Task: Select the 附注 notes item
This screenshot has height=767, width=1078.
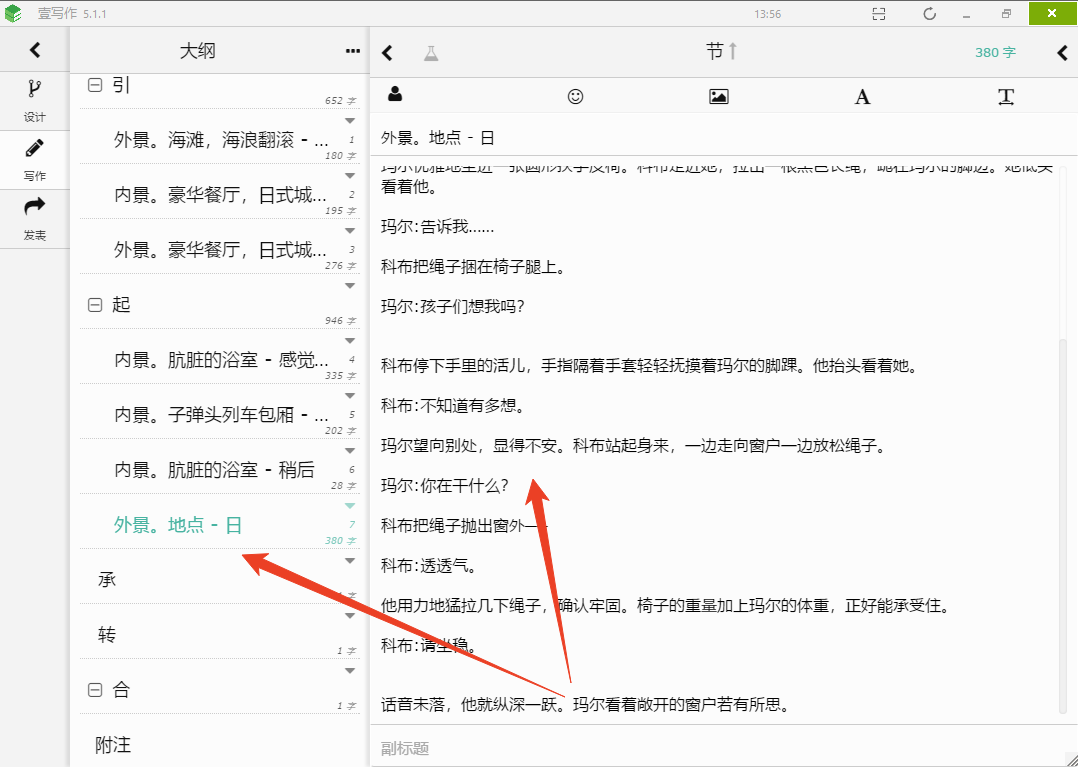Action: 113,745
